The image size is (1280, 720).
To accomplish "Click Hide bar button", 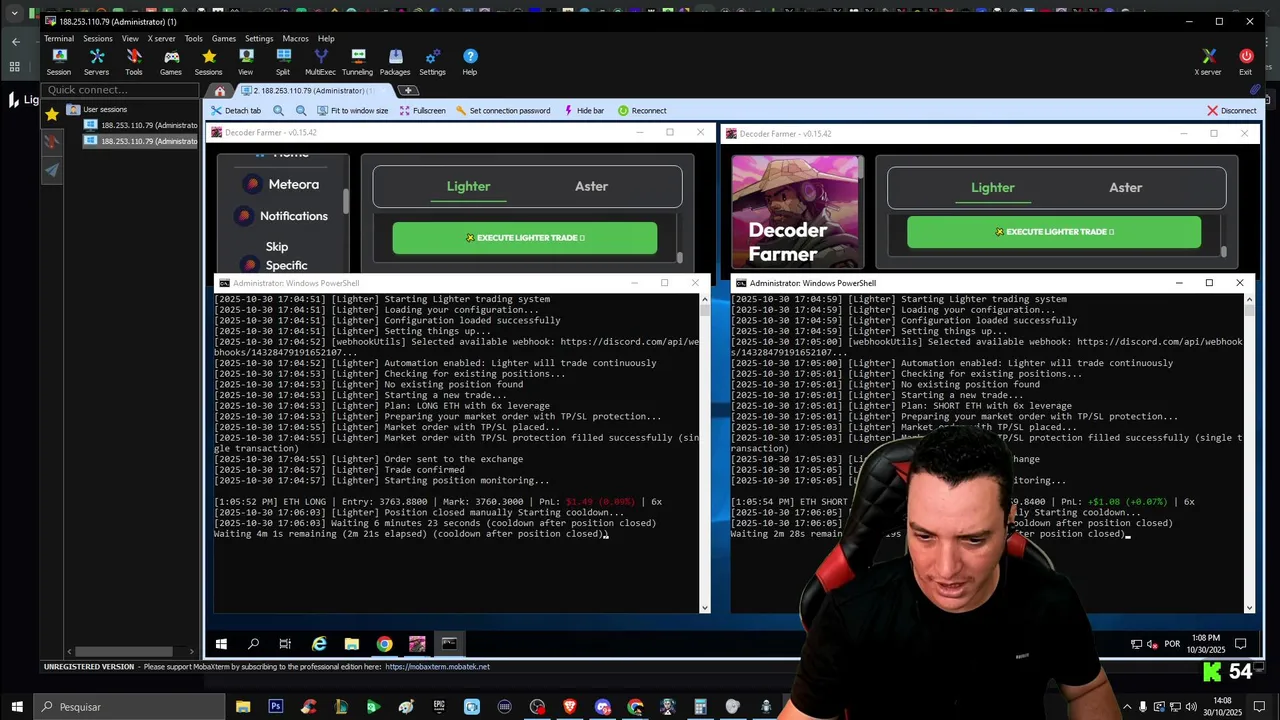I will [584, 111].
